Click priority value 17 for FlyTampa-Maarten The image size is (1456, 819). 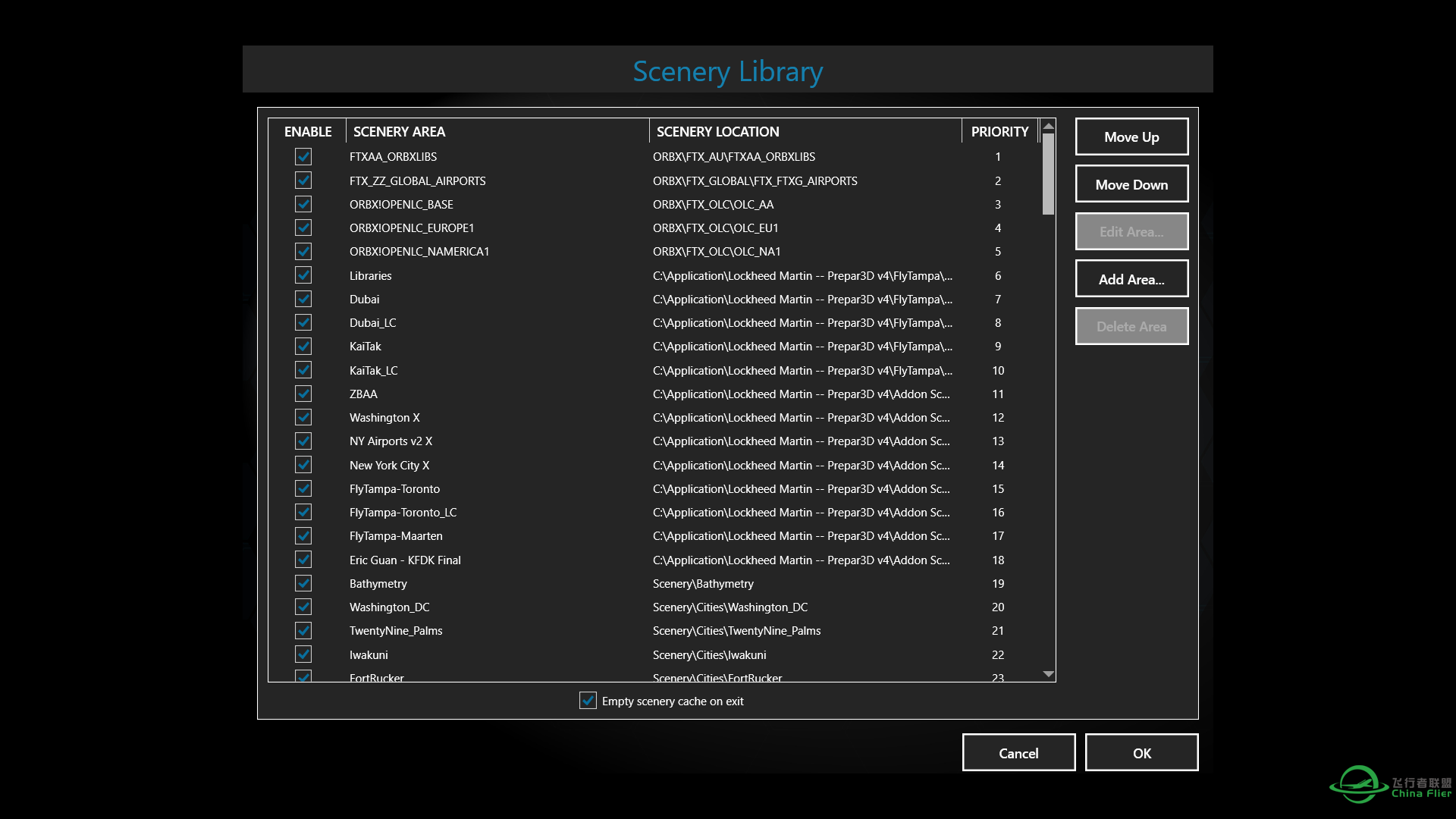pos(998,536)
